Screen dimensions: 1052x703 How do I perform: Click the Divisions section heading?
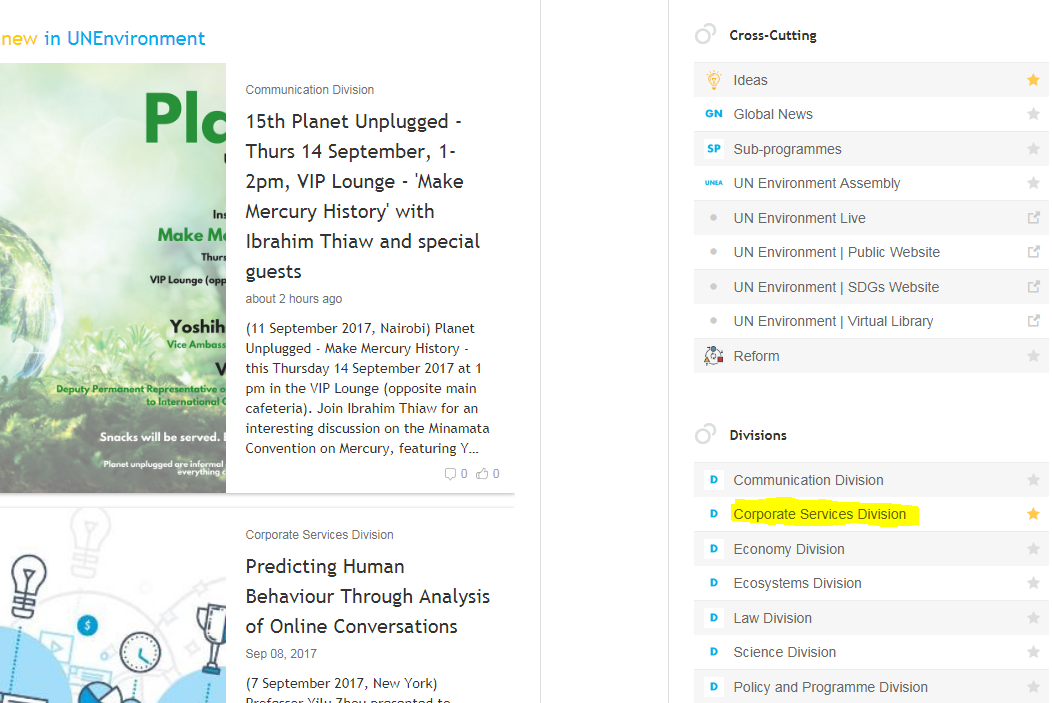click(x=758, y=435)
